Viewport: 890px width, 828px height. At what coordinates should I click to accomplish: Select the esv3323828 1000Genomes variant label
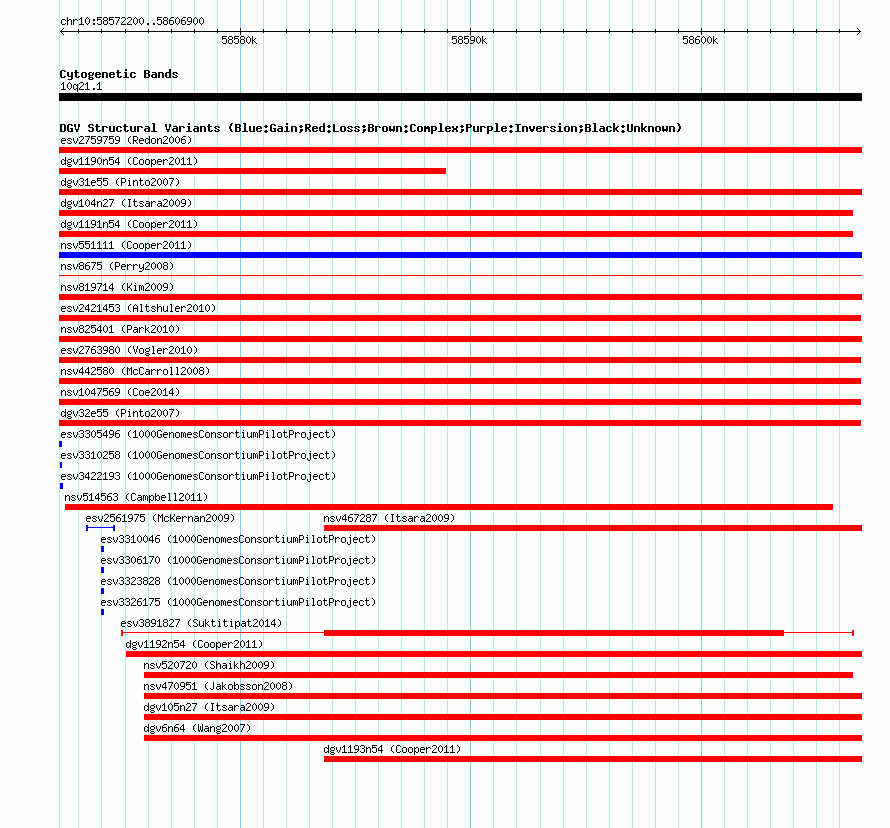[x=238, y=581]
